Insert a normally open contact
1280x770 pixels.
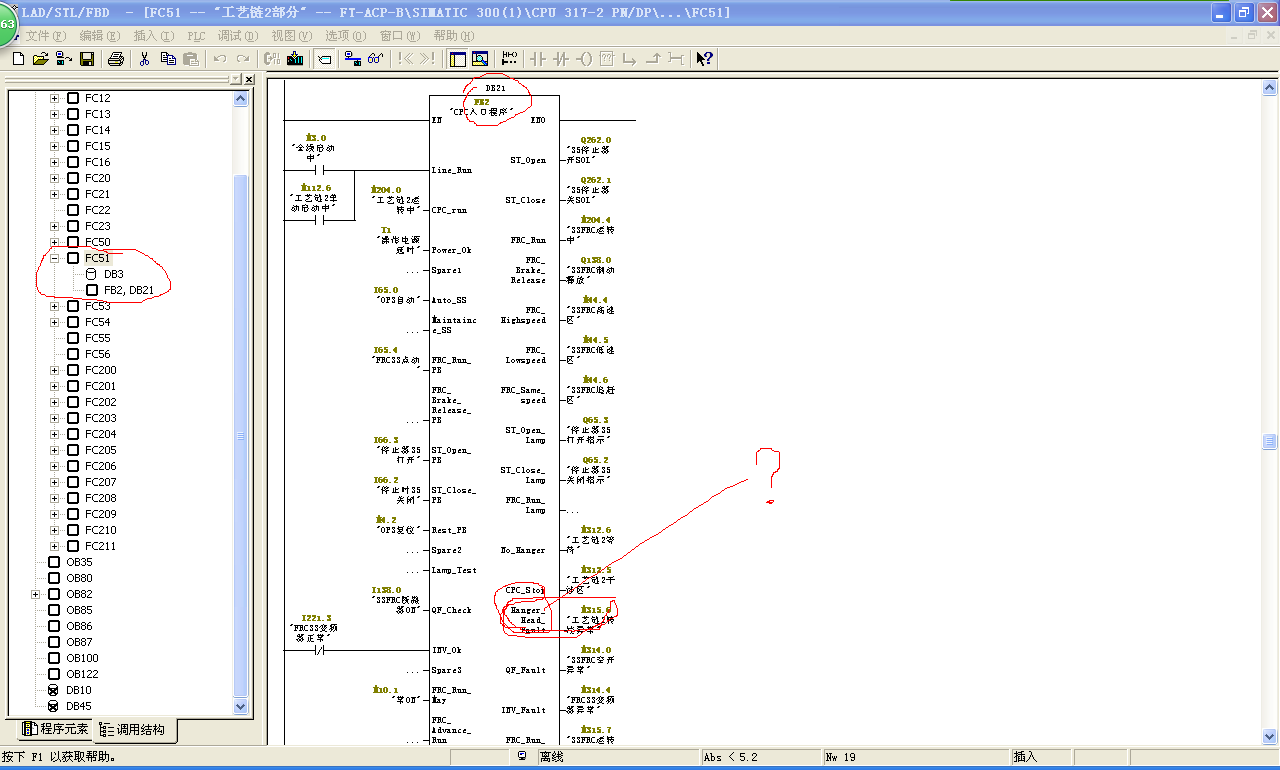point(538,59)
